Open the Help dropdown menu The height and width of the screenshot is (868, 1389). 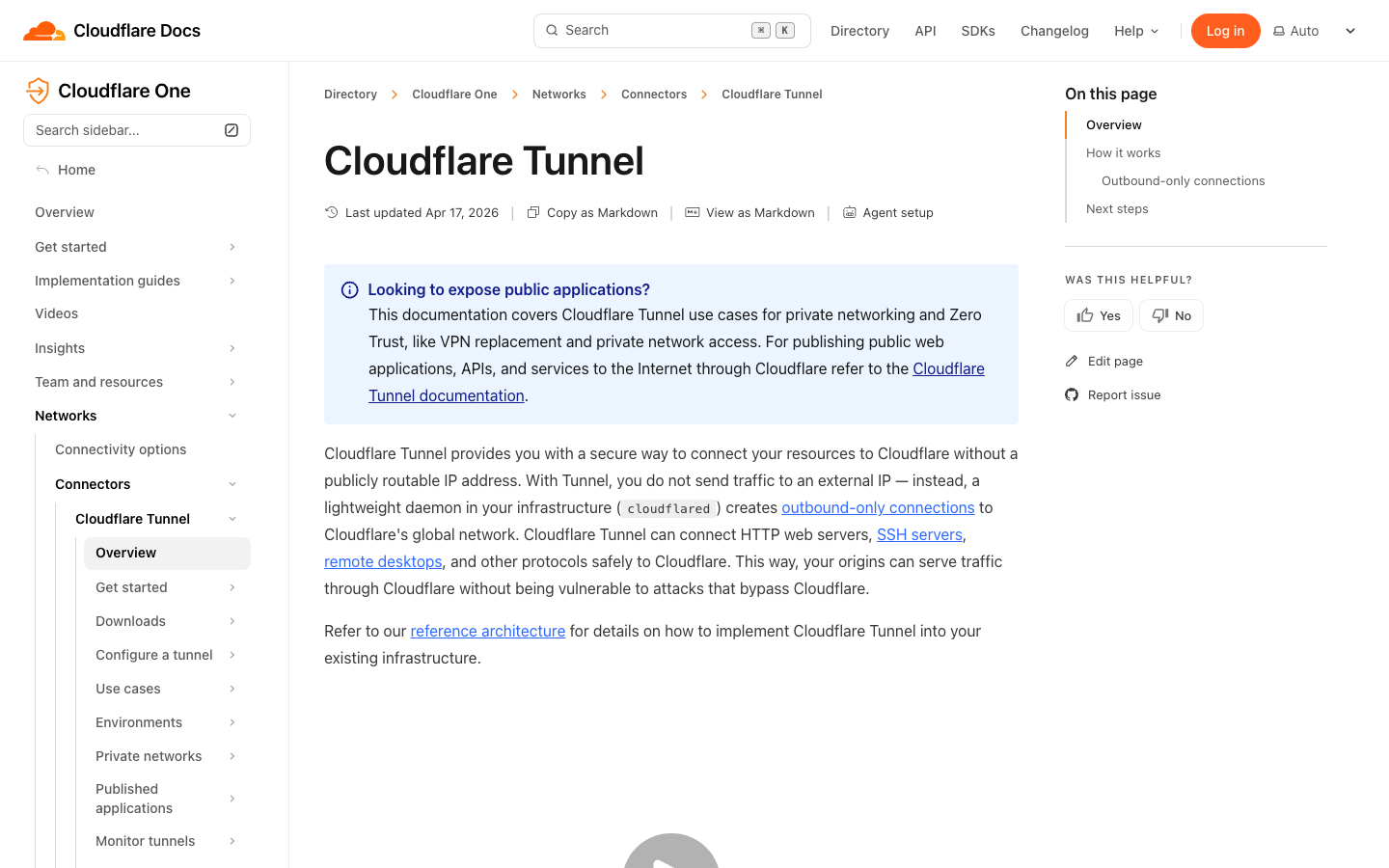click(x=1136, y=31)
